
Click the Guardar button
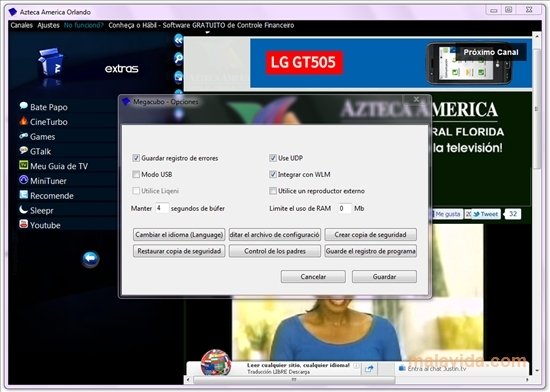pos(384,277)
